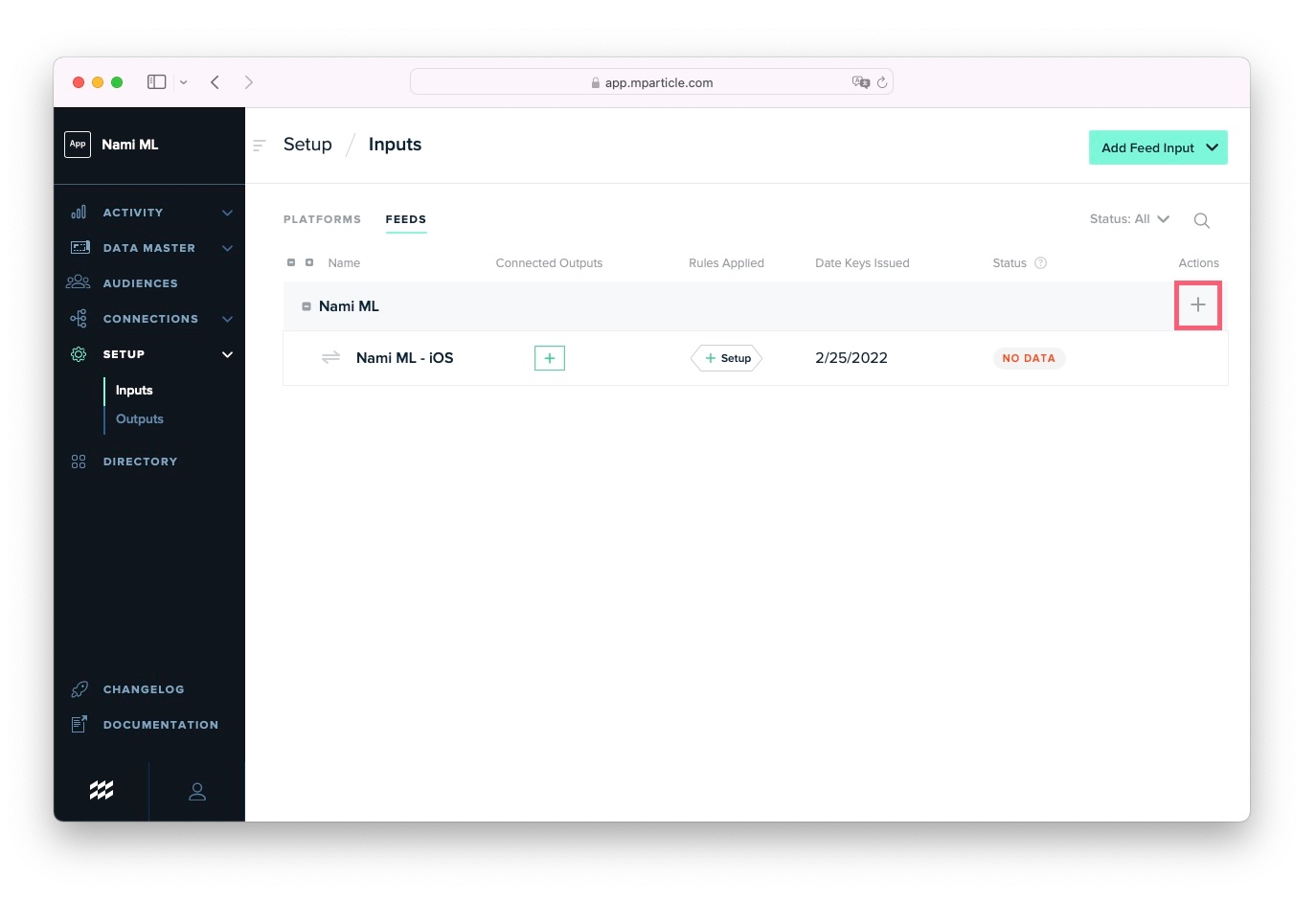Open the Audiences menu item
This screenshot has height=924, width=1316.
click(x=140, y=283)
